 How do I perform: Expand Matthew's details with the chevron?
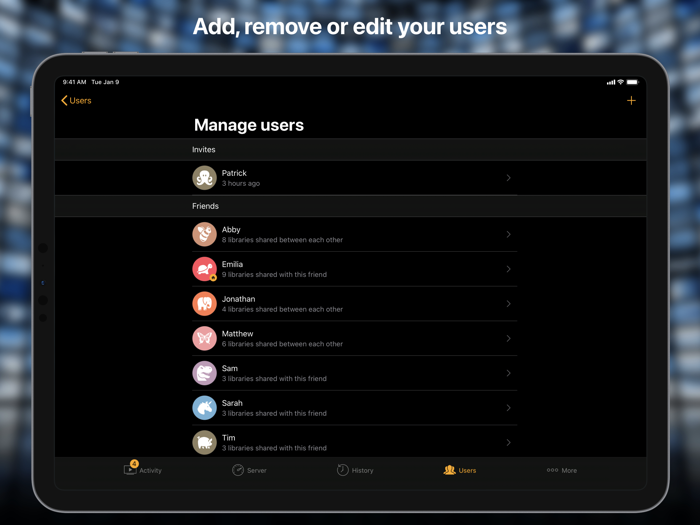(508, 338)
